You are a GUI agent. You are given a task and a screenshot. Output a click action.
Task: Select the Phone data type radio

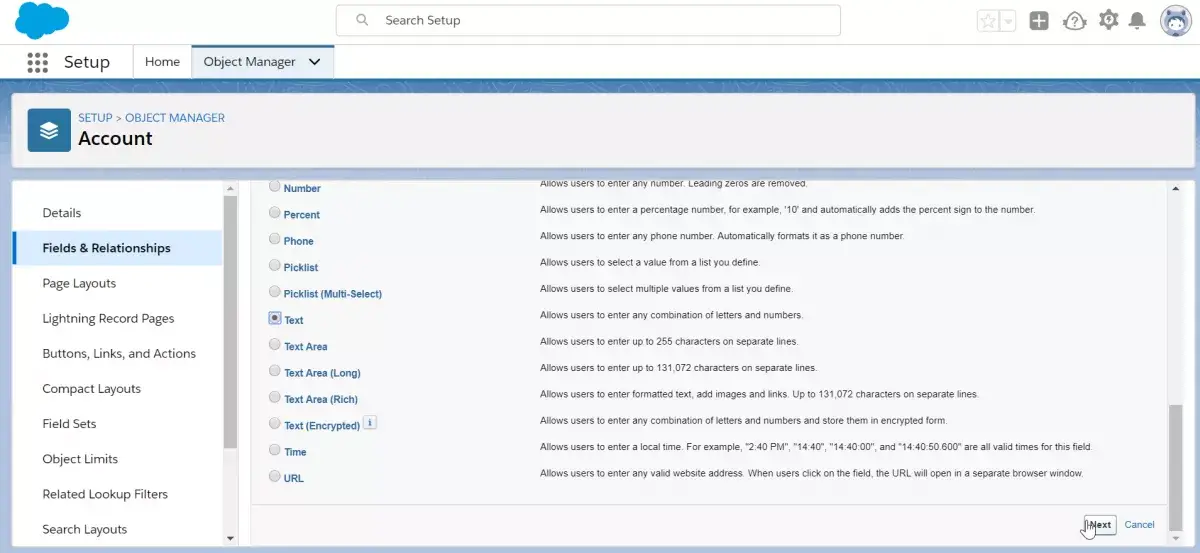point(275,239)
